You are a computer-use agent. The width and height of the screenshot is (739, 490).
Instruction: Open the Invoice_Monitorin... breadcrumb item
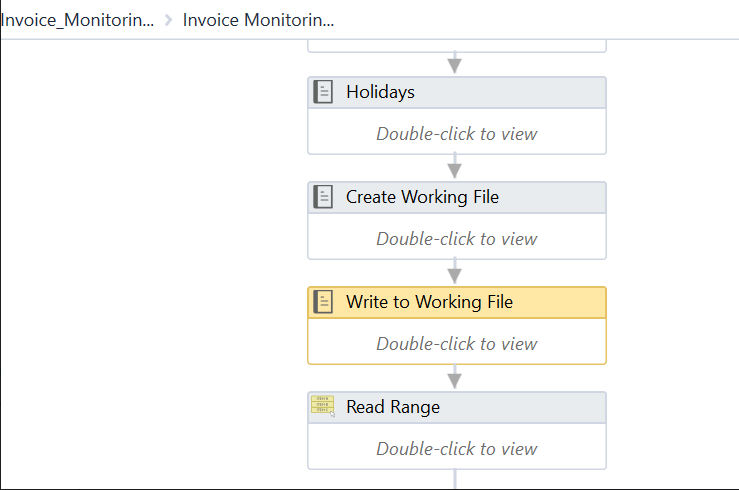coord(77,20)
